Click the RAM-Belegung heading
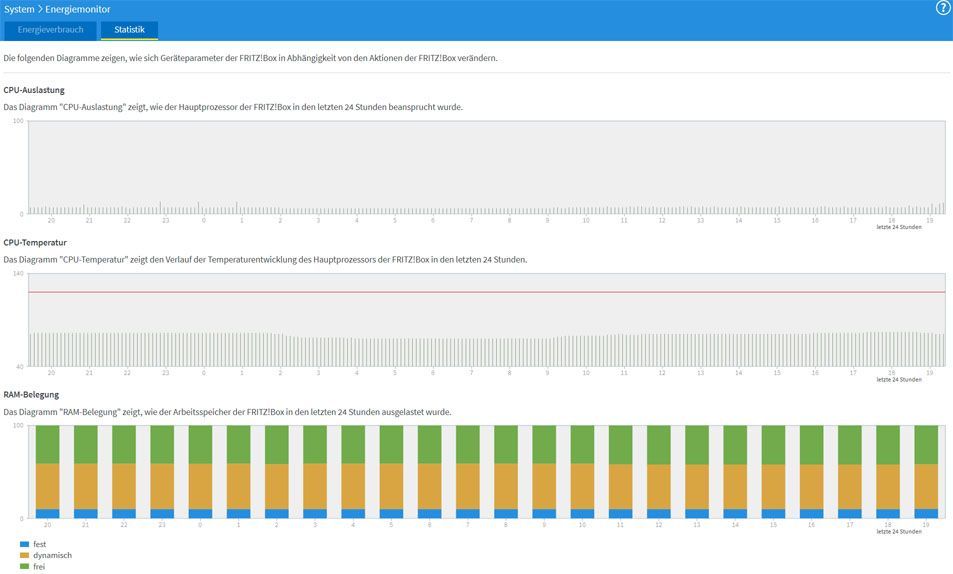 coord(31,395)
